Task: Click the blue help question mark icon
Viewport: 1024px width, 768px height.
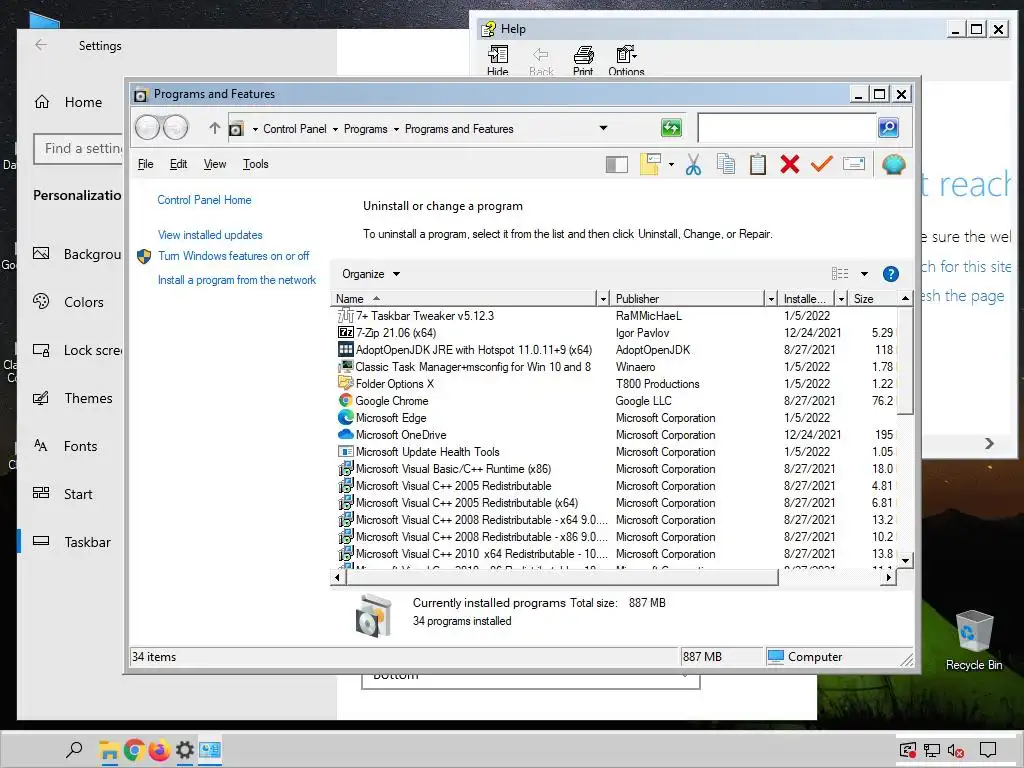Action: click(891, 274)
